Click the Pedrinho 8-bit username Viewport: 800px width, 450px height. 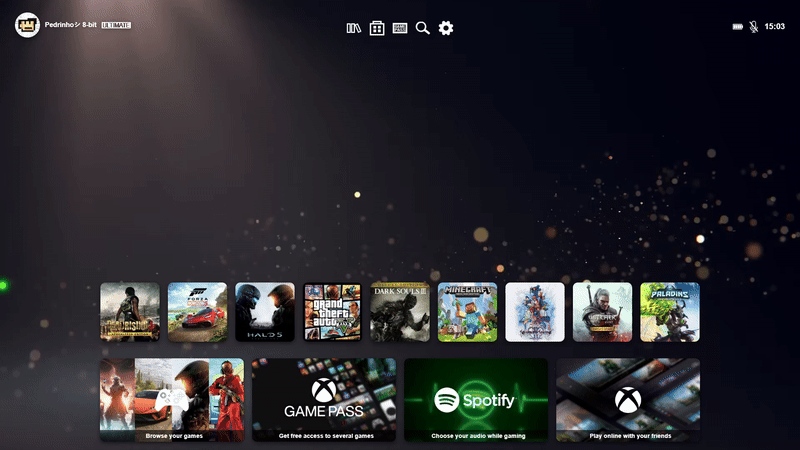pos(70,24)
